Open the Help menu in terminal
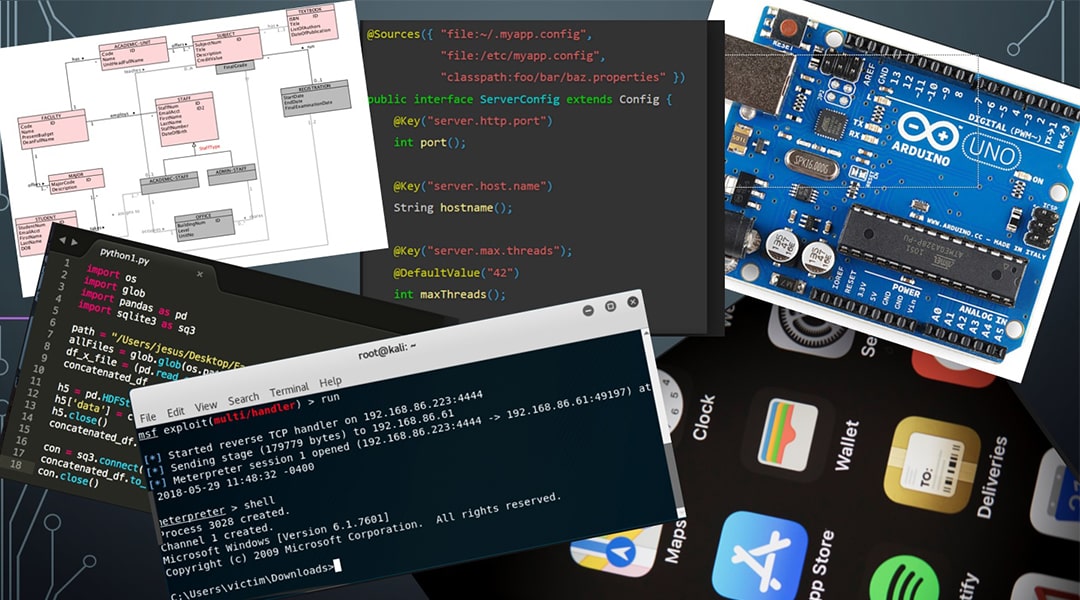Image resolution: width=1080 pixels, height=600 pixels. click(x=330, y=381)
